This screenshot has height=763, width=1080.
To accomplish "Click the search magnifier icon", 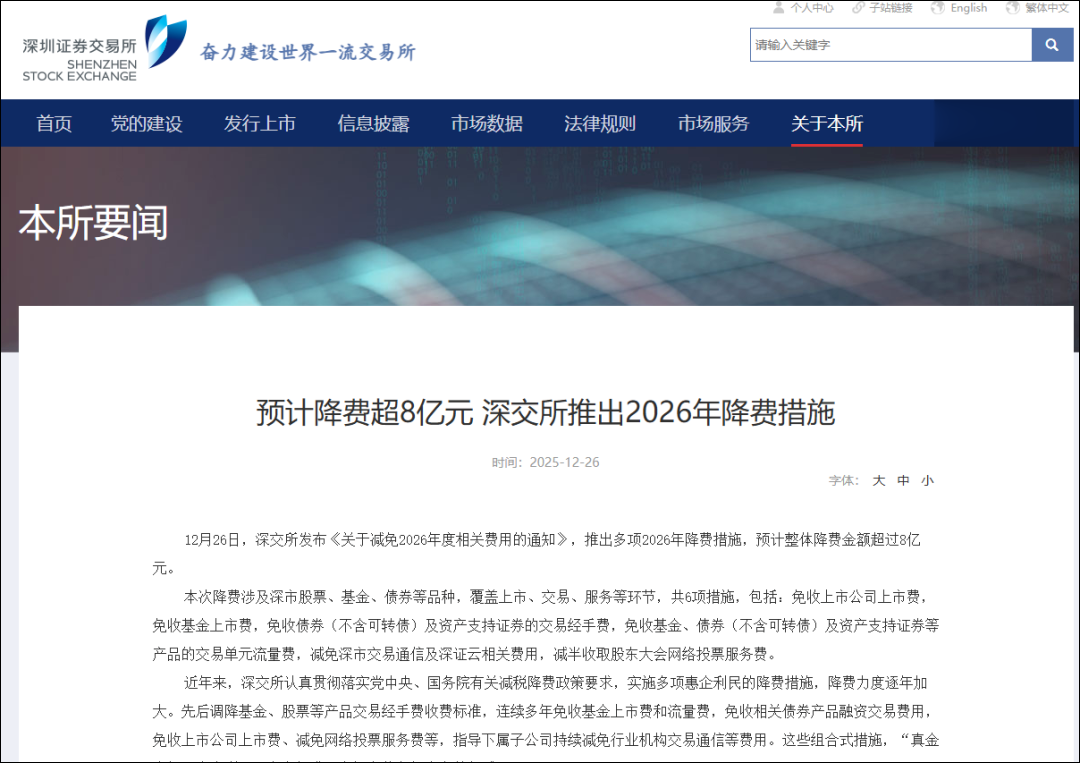I will click(x=1051, y=45).
